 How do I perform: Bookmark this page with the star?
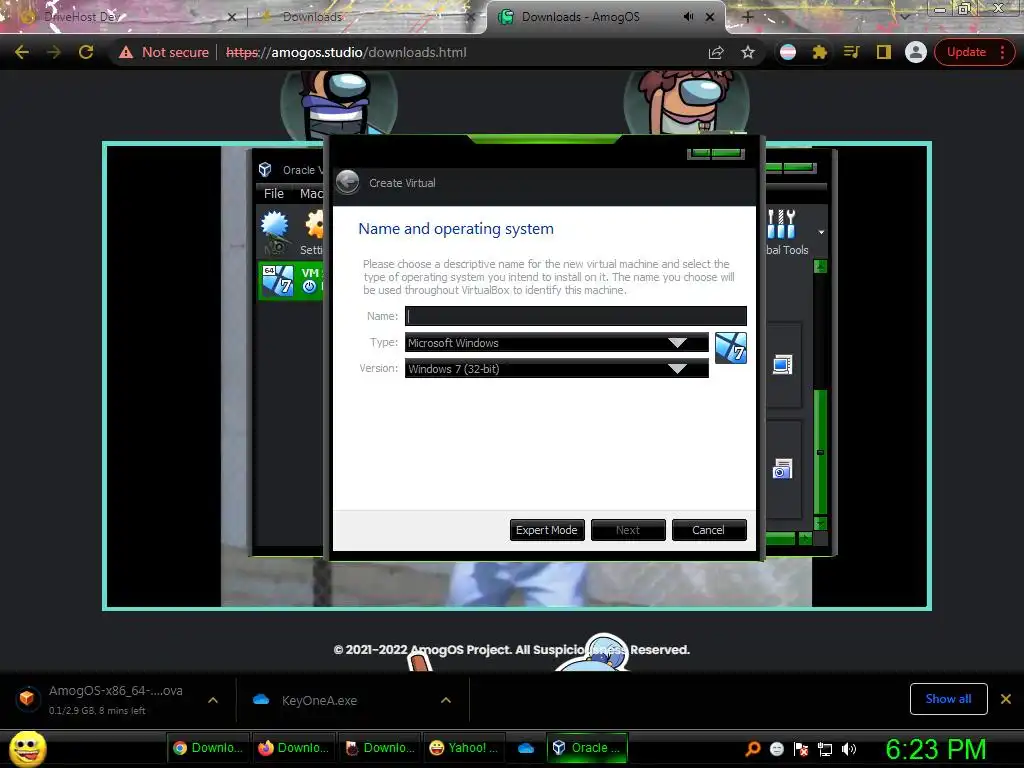pos(748,52)
